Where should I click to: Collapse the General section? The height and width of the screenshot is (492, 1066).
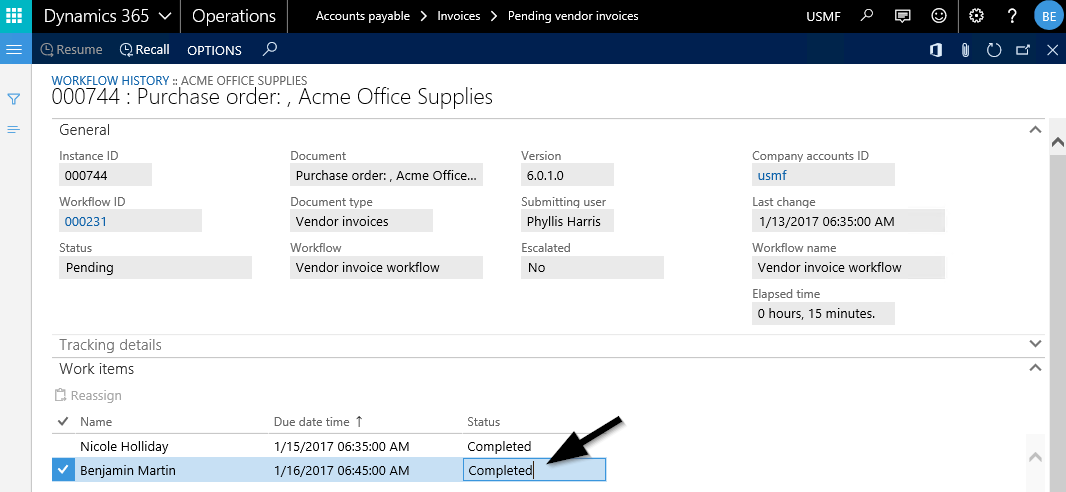point(1034,129)
